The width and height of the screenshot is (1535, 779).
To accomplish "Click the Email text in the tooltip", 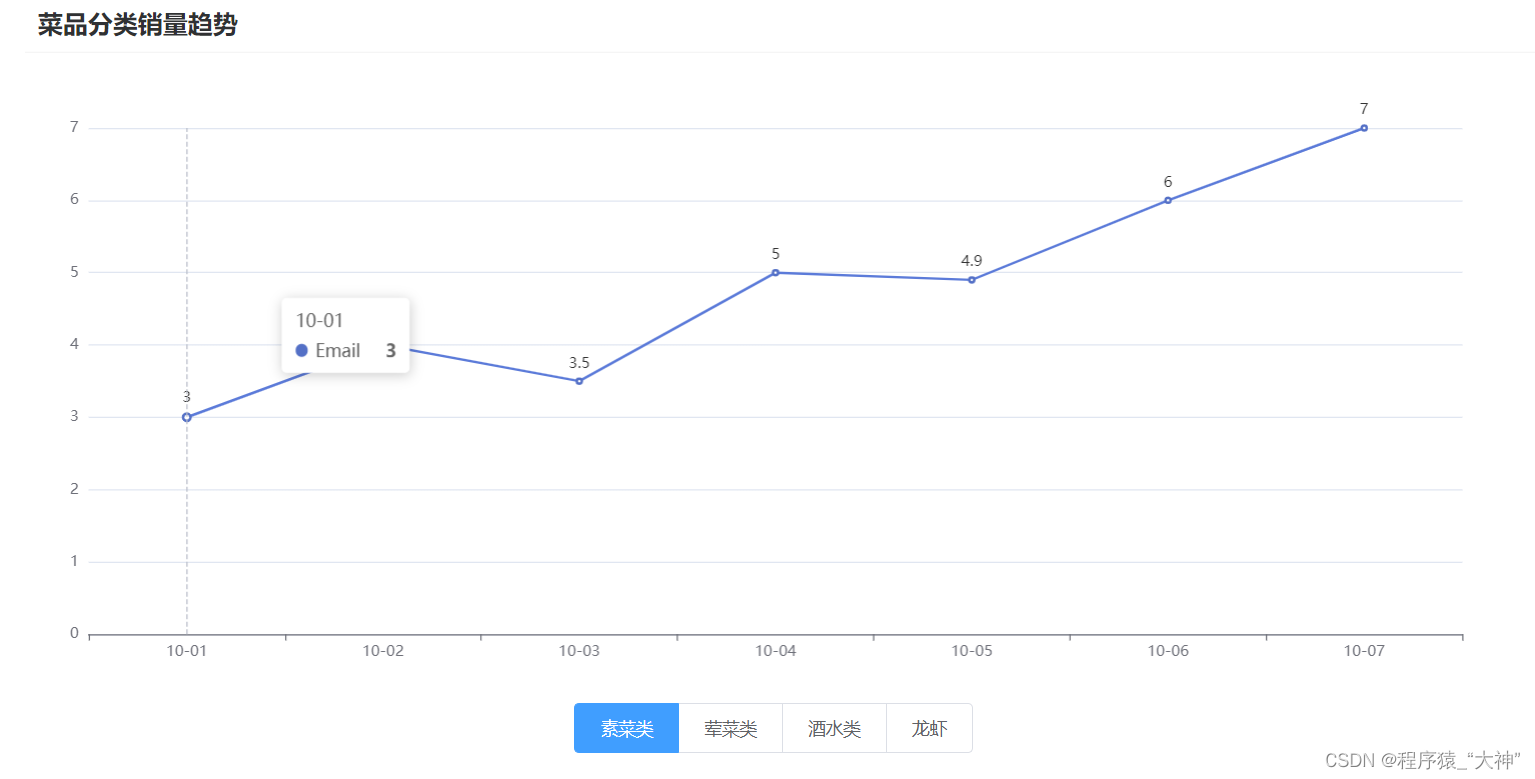I will pos(337,351).
